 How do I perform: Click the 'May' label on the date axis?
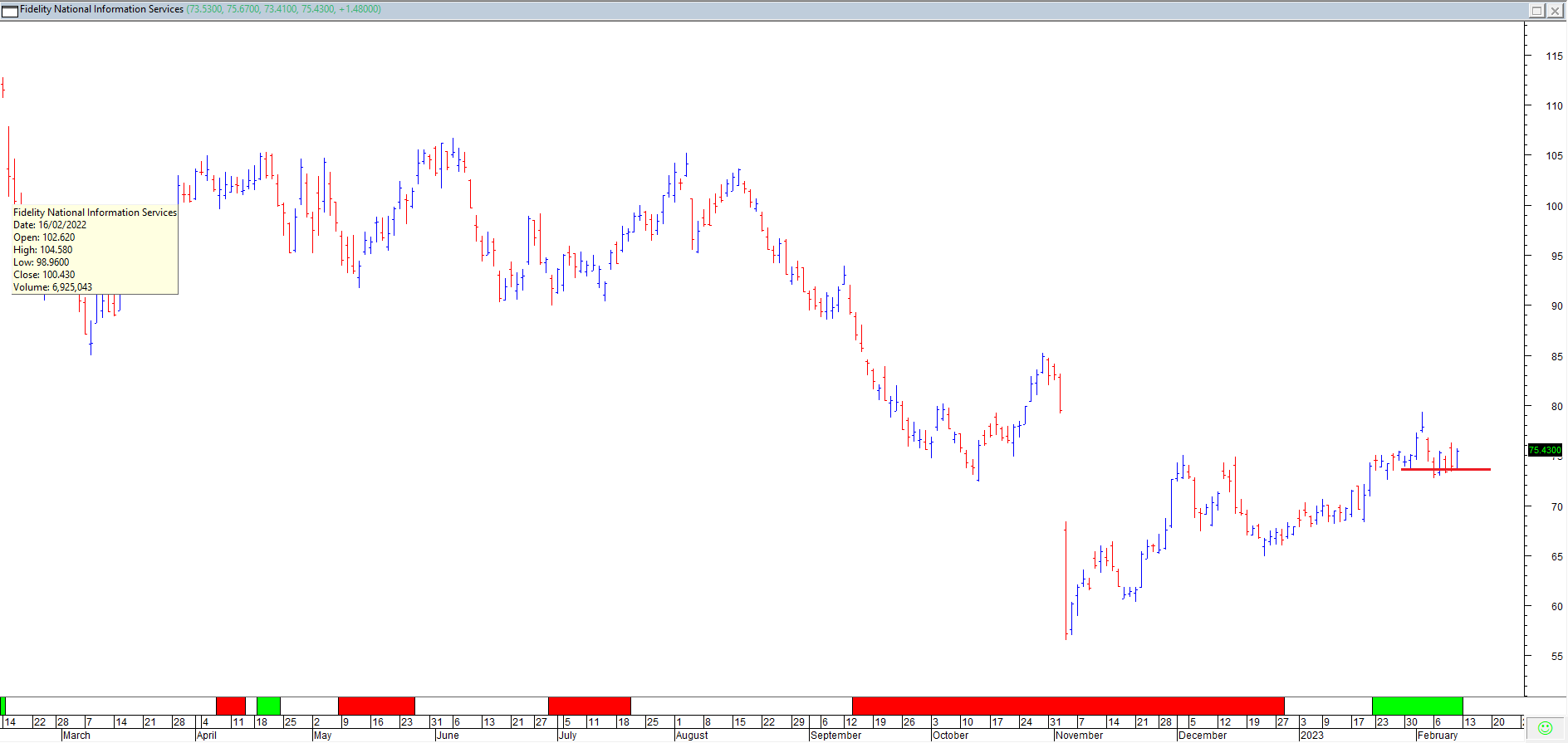point(322,736)
